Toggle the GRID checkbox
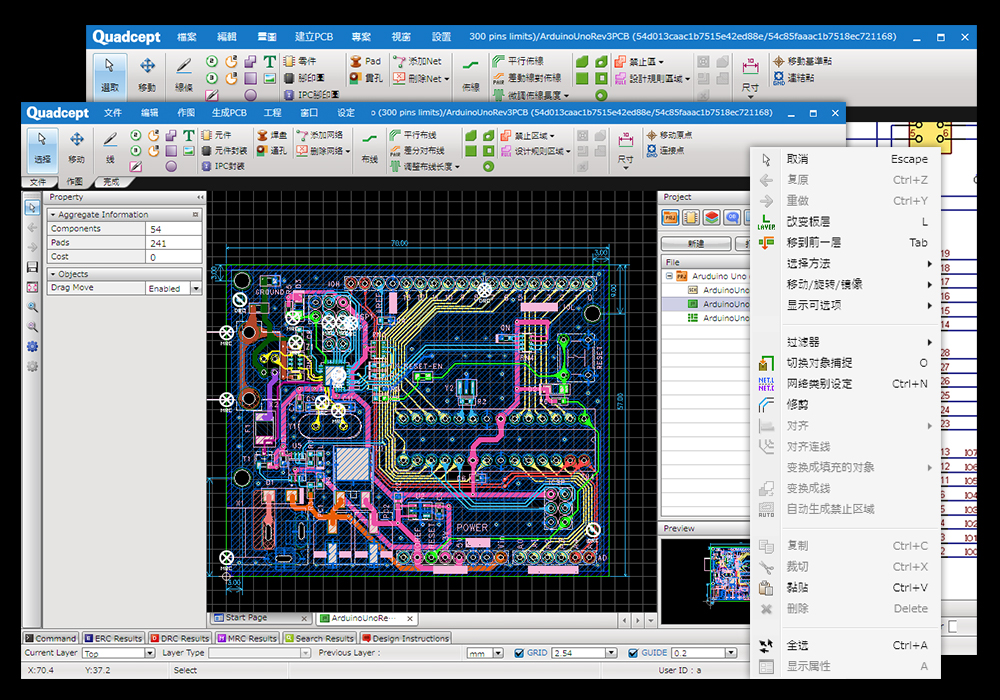Image resolution: width=1000 pixels, height=700 pixels. (519, 653)
